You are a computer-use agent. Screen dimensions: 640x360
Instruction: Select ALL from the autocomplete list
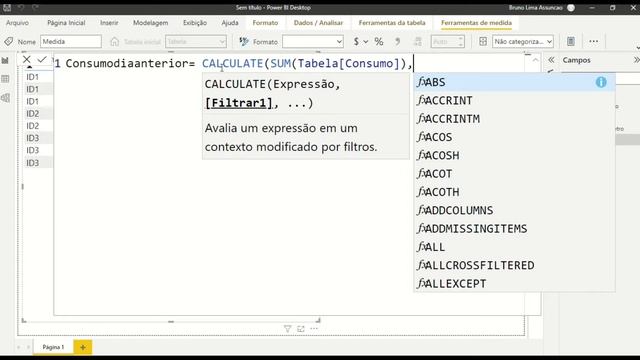click(514, 247)
